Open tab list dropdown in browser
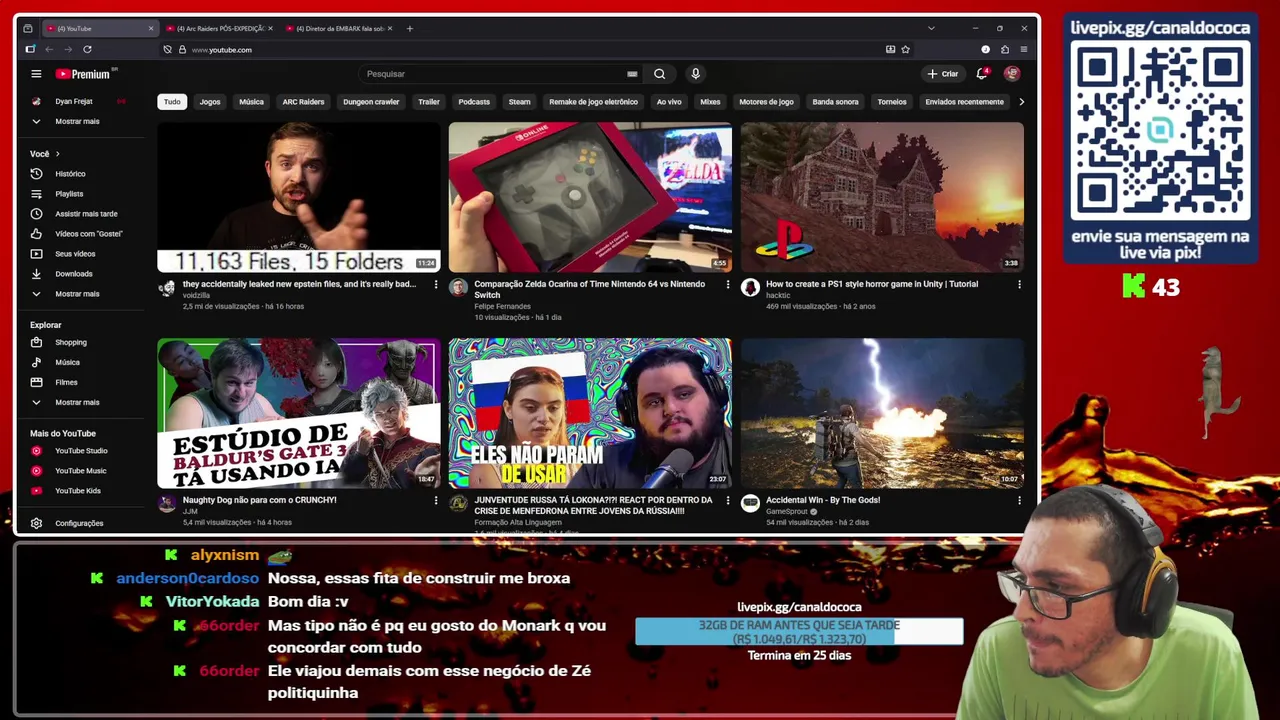The image size is (1280, 720). pos(931,28)
